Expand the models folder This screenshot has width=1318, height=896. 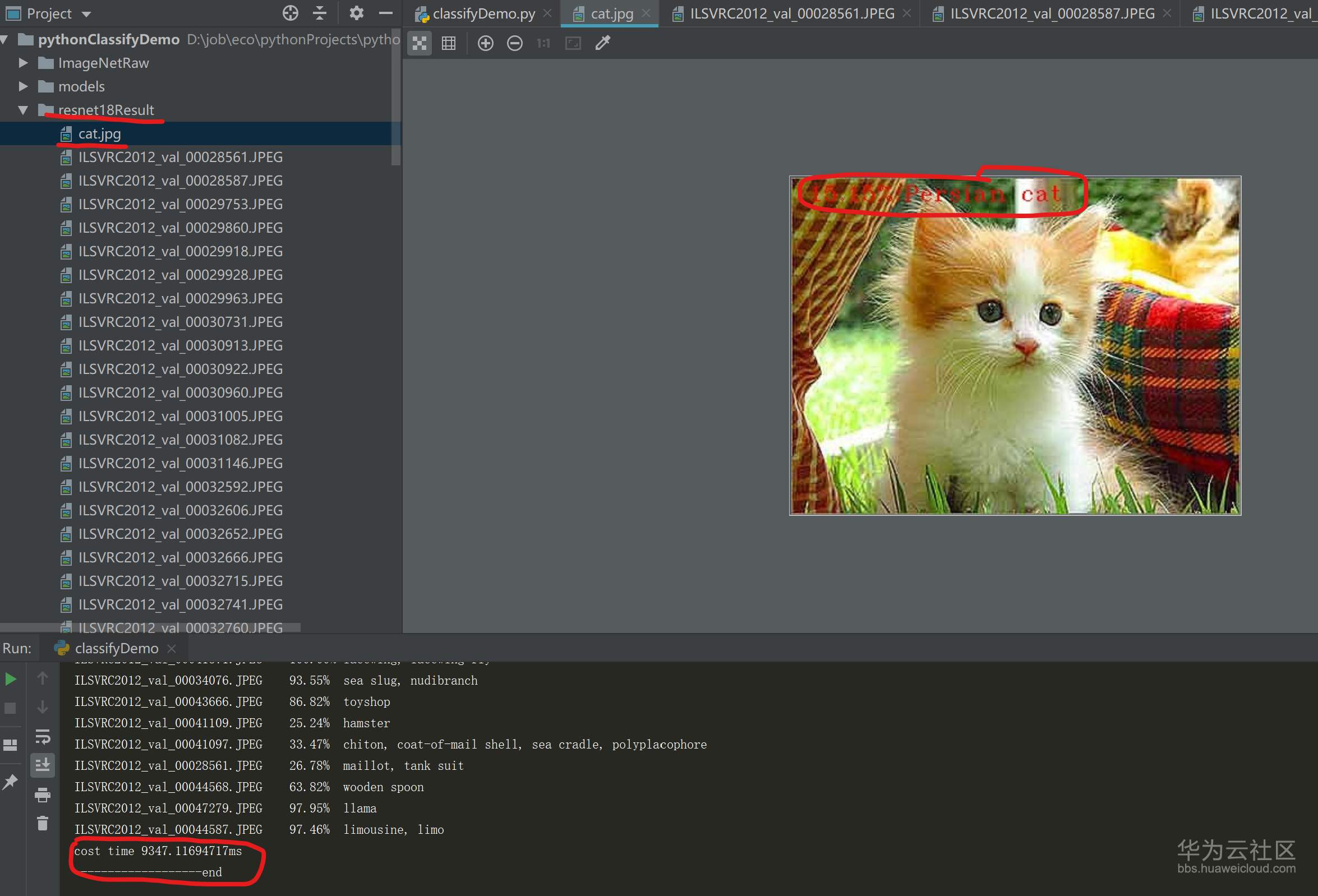pos(23,86)
